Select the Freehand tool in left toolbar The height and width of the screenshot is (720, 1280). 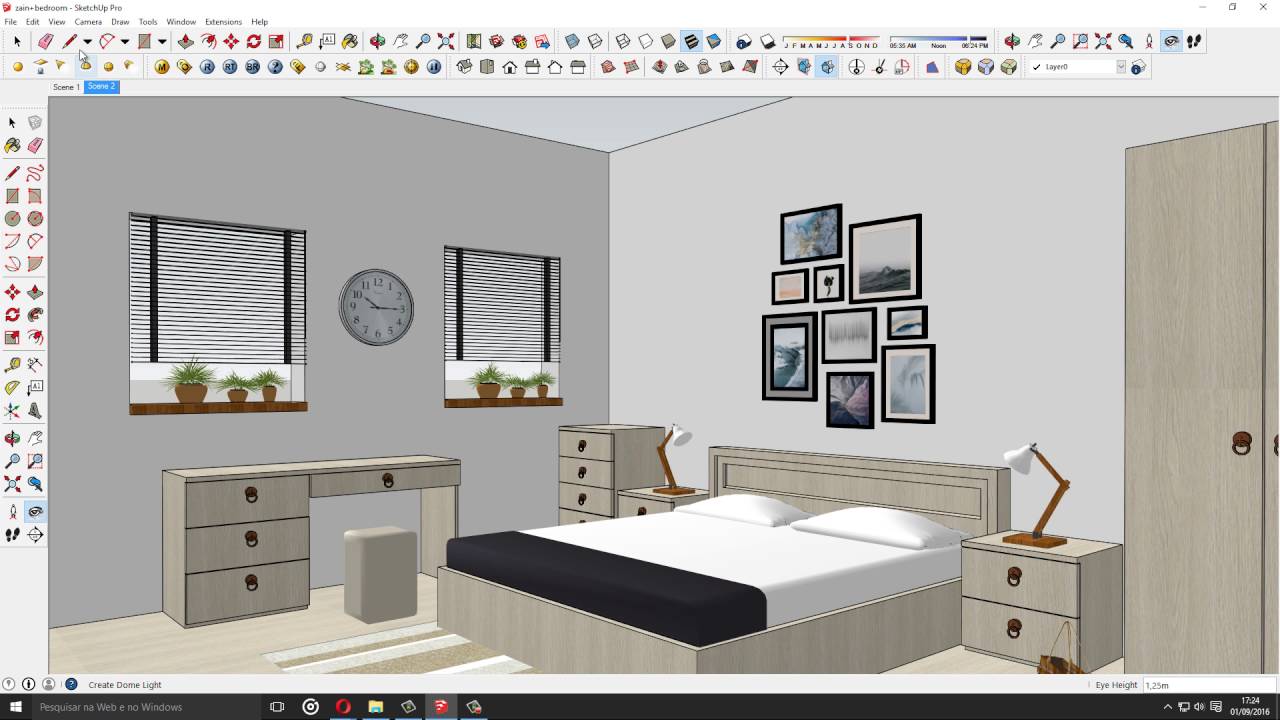click(x=35, y=173)
